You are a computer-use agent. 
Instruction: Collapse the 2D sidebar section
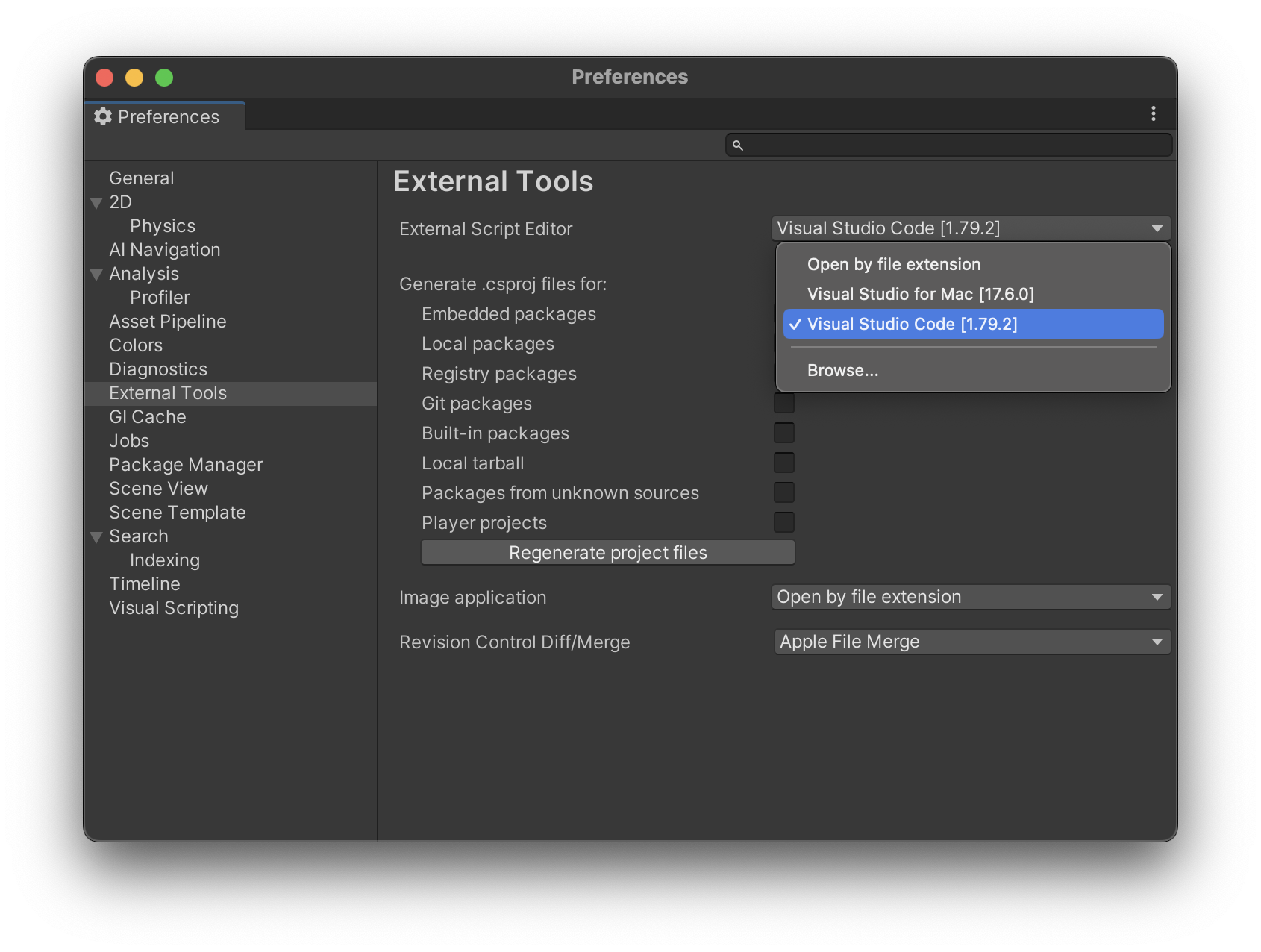[x=96, y=202]
